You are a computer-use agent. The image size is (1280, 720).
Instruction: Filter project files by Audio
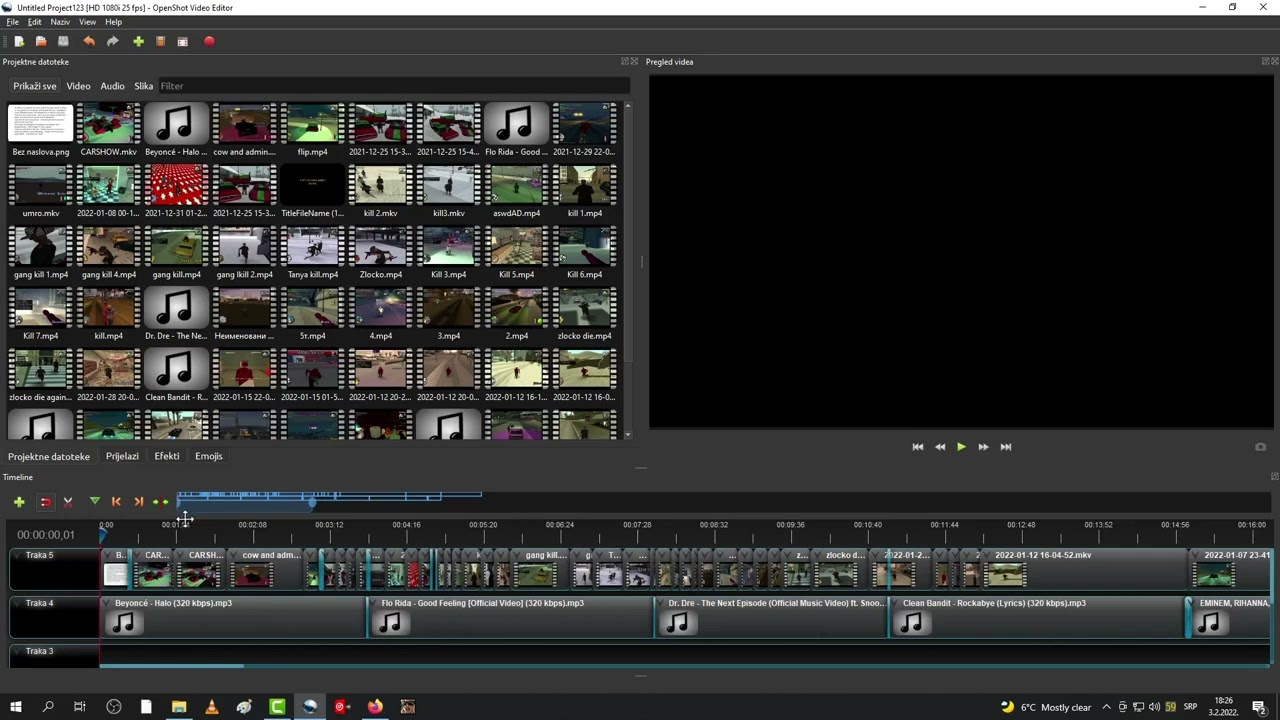pos(112,86)
